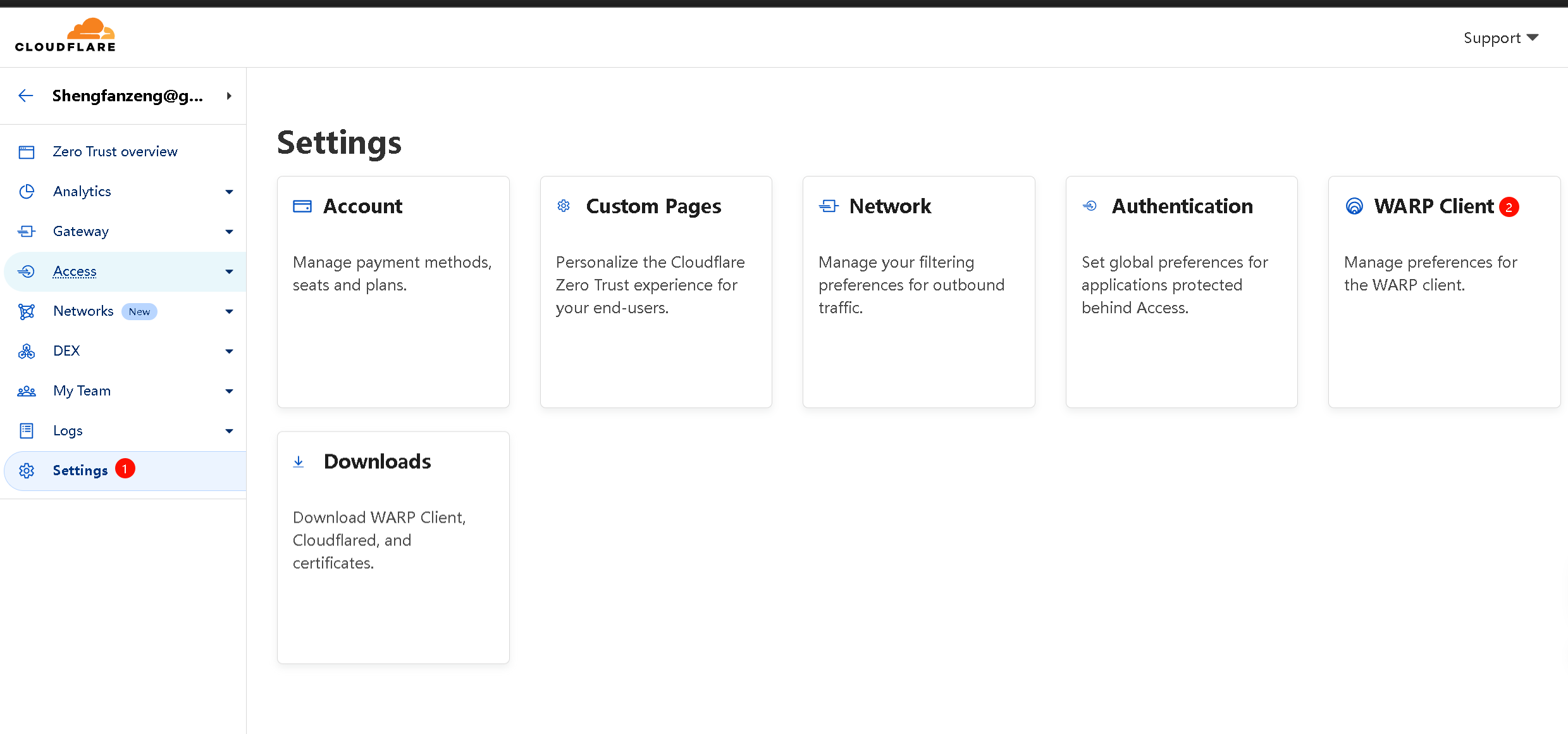Click the DEX icon in the sidebar
Image resolution: width=1568 pixels, height=734 pixels.
pos(27,351)
